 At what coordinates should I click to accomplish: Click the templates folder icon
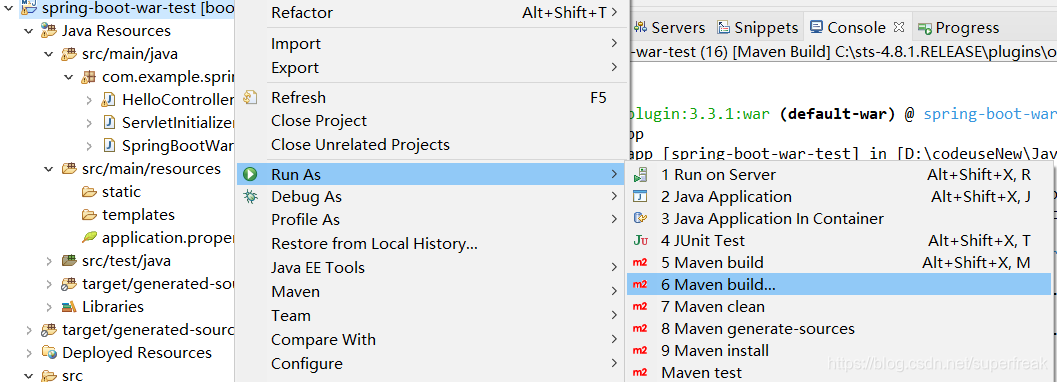point(89,215)
